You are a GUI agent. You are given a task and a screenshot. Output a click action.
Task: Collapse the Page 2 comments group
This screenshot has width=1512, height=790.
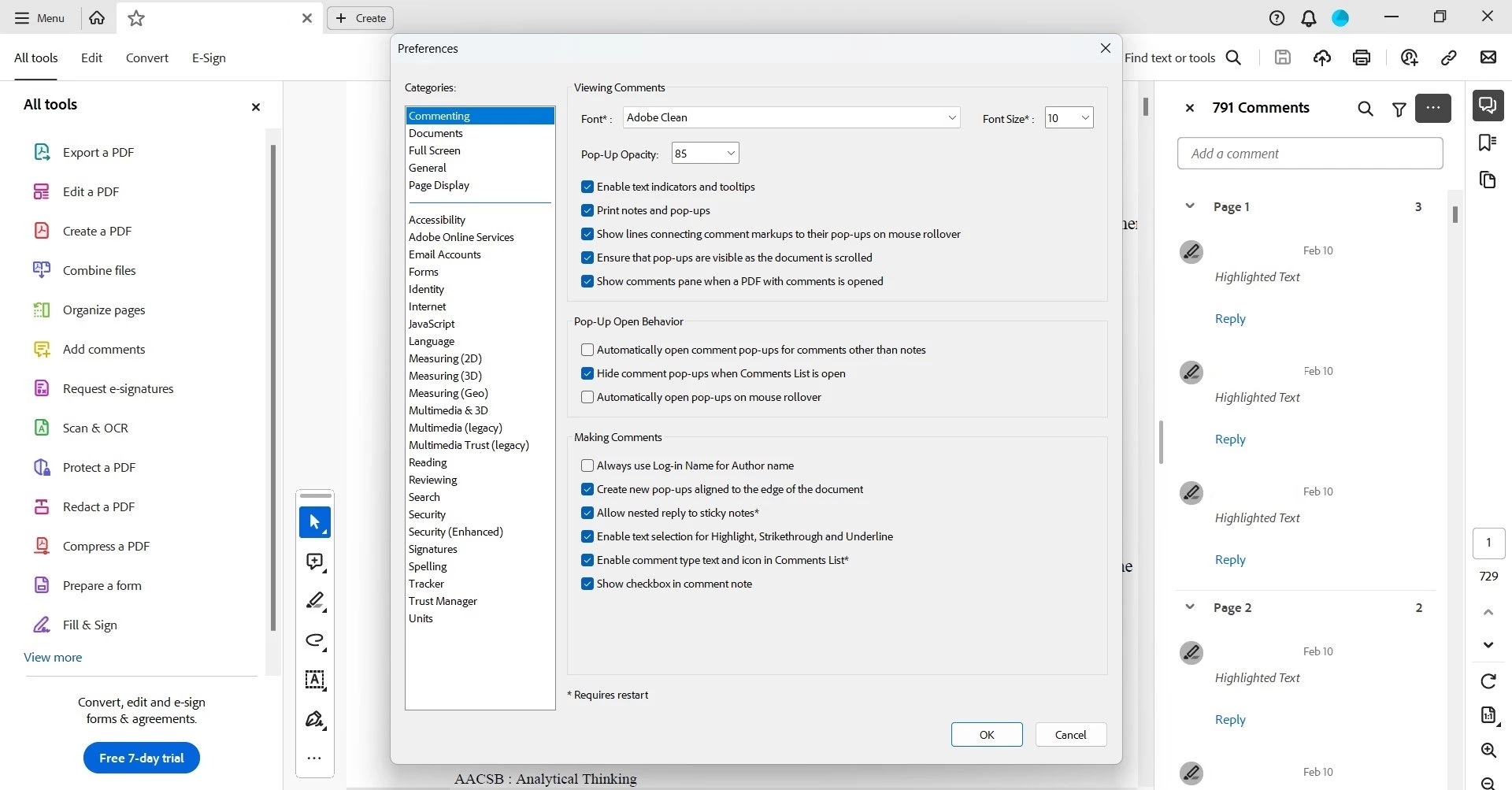[1190, 607]
